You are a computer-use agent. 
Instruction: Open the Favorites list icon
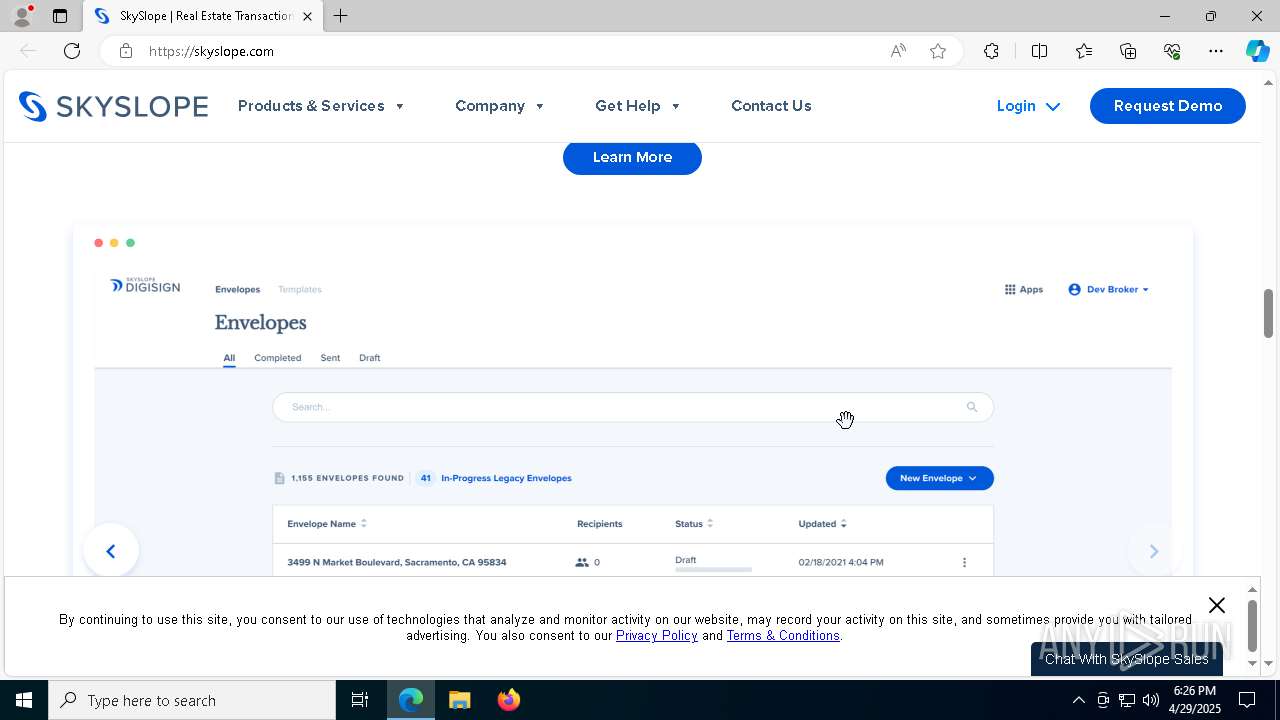[1084, 51]
